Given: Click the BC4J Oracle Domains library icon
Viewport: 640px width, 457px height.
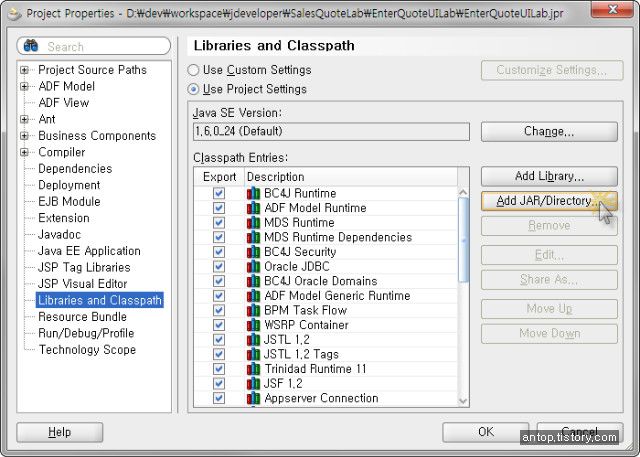Looking at the screenshot, I should 253,281.
